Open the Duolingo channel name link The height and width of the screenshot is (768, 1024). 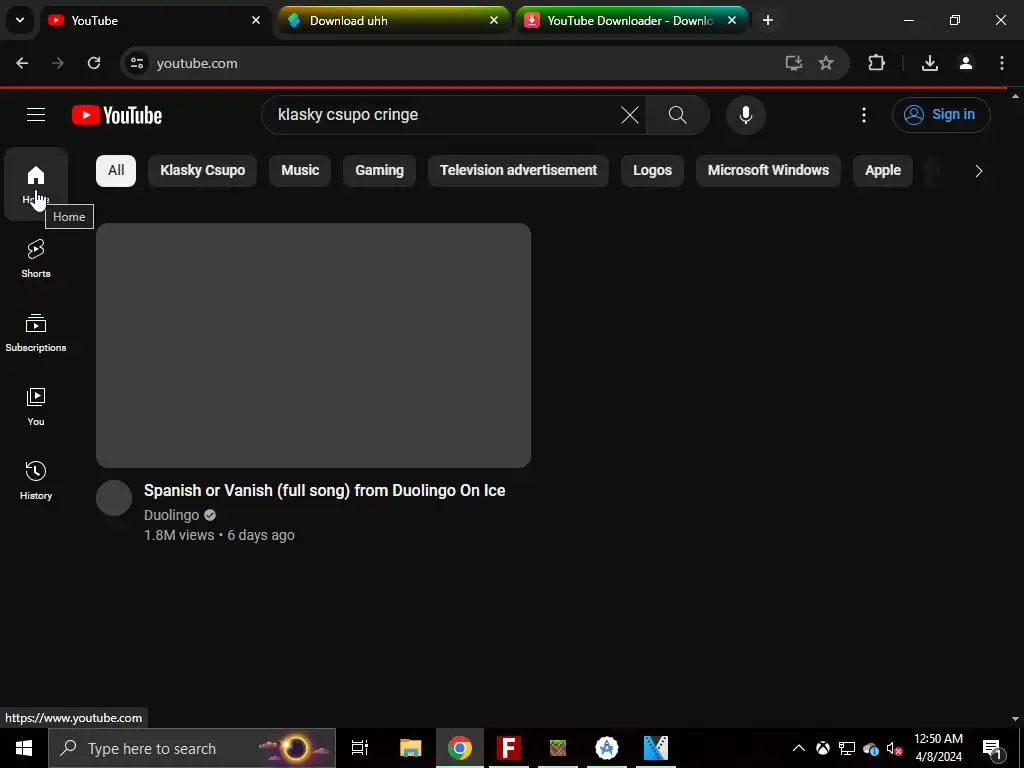[172, 515]
